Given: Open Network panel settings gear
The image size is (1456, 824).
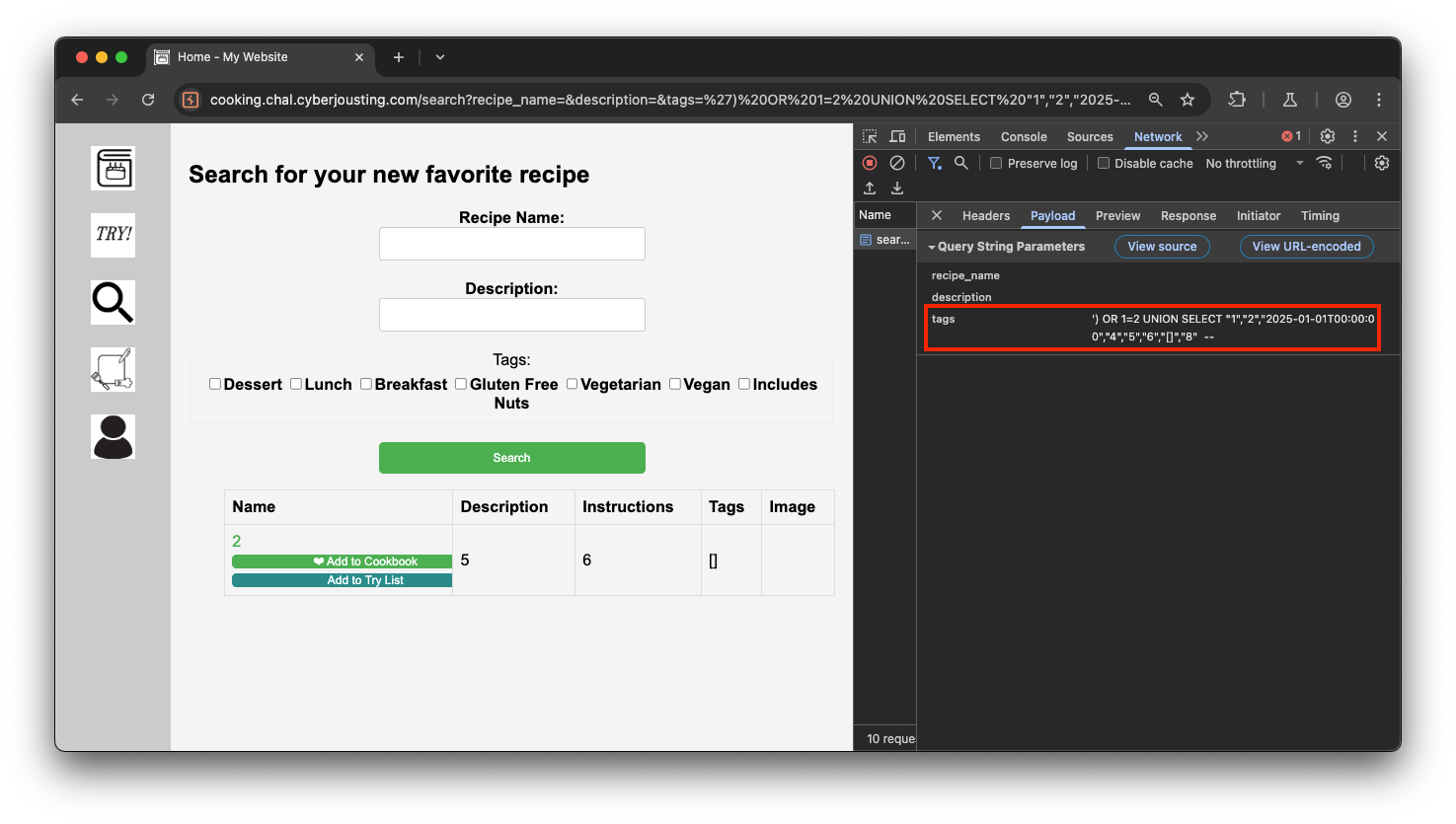Looking at the screenshot, I should point(1382,163).
